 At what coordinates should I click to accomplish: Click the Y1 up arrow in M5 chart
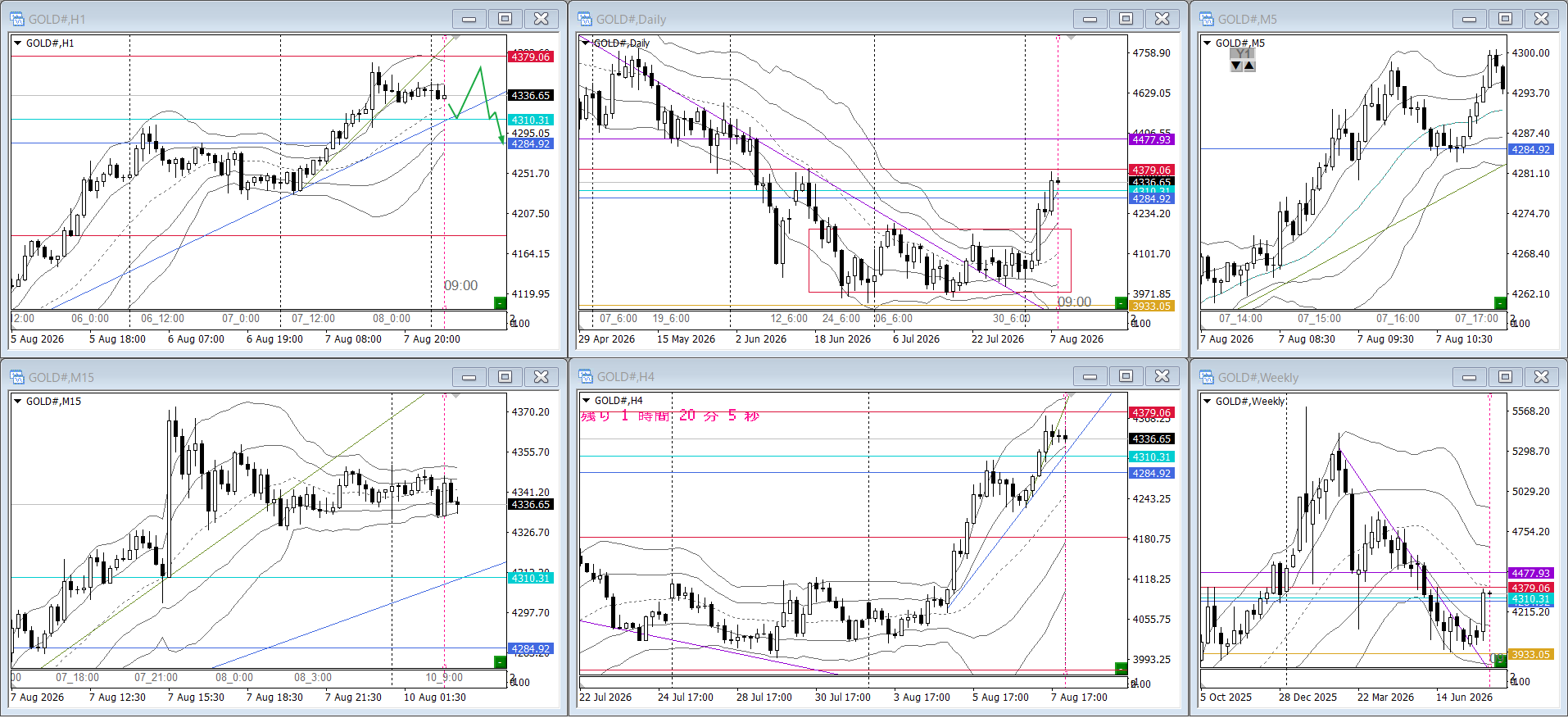[1249, 66]
